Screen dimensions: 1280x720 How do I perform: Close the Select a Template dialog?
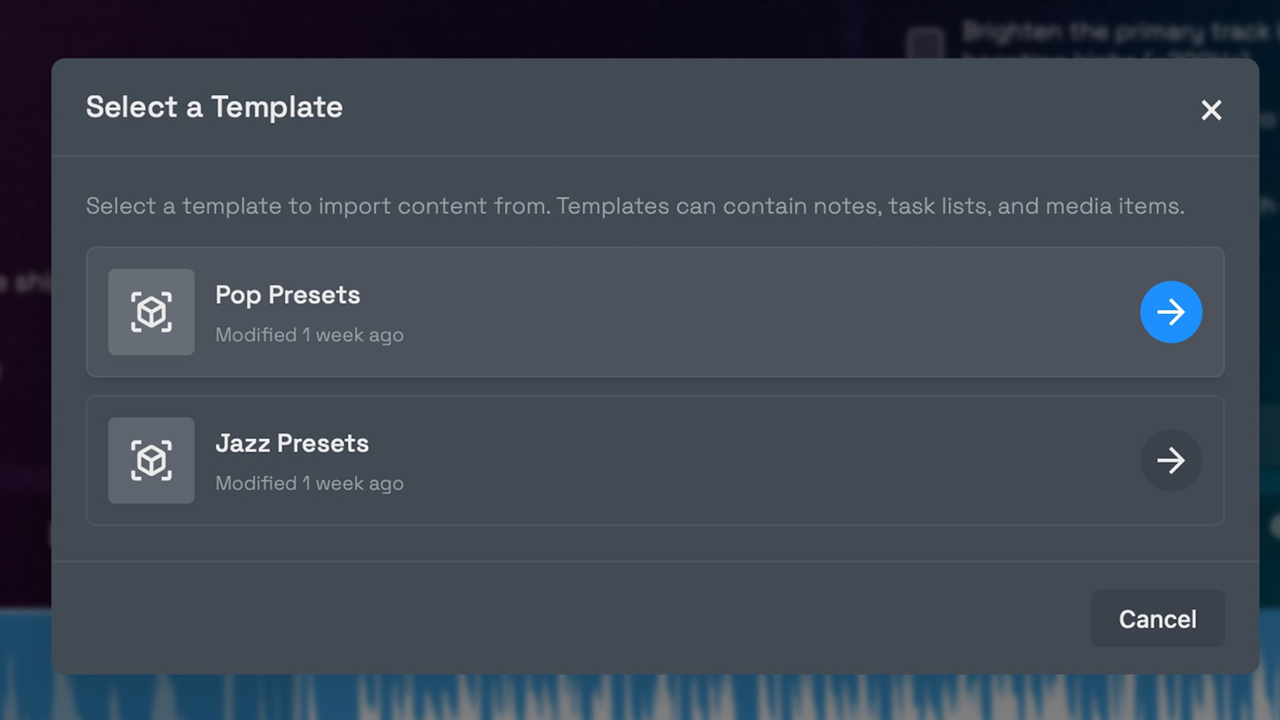point(1211,110)
